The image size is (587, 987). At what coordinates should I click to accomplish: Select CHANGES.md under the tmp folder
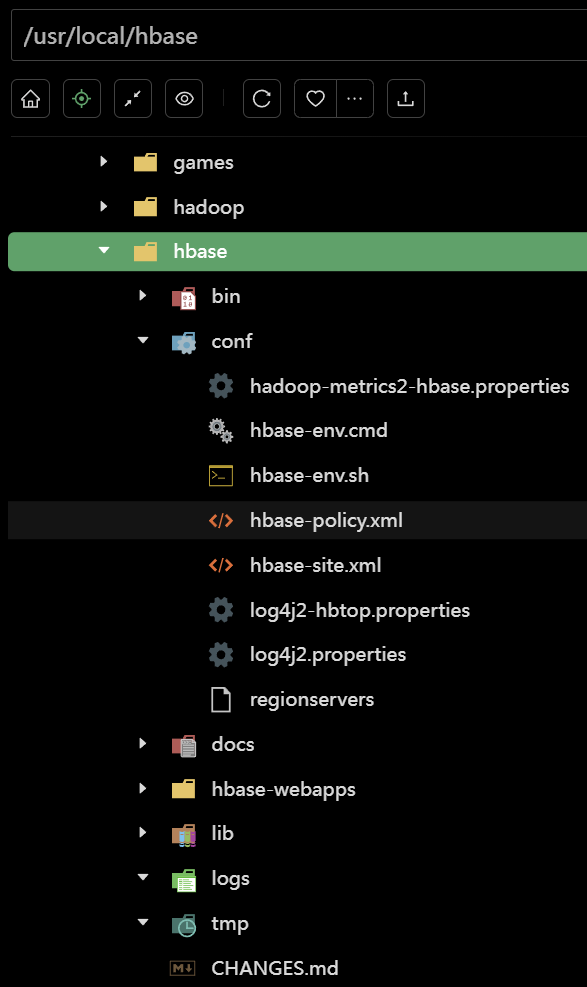coord(274,967)
